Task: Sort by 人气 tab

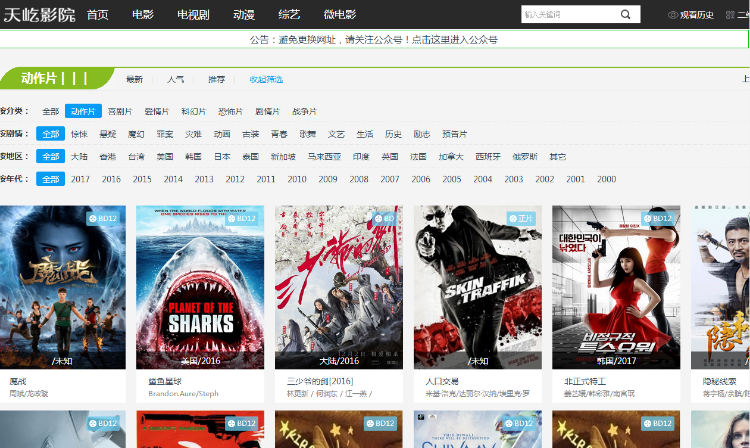Action: point(176,79)
